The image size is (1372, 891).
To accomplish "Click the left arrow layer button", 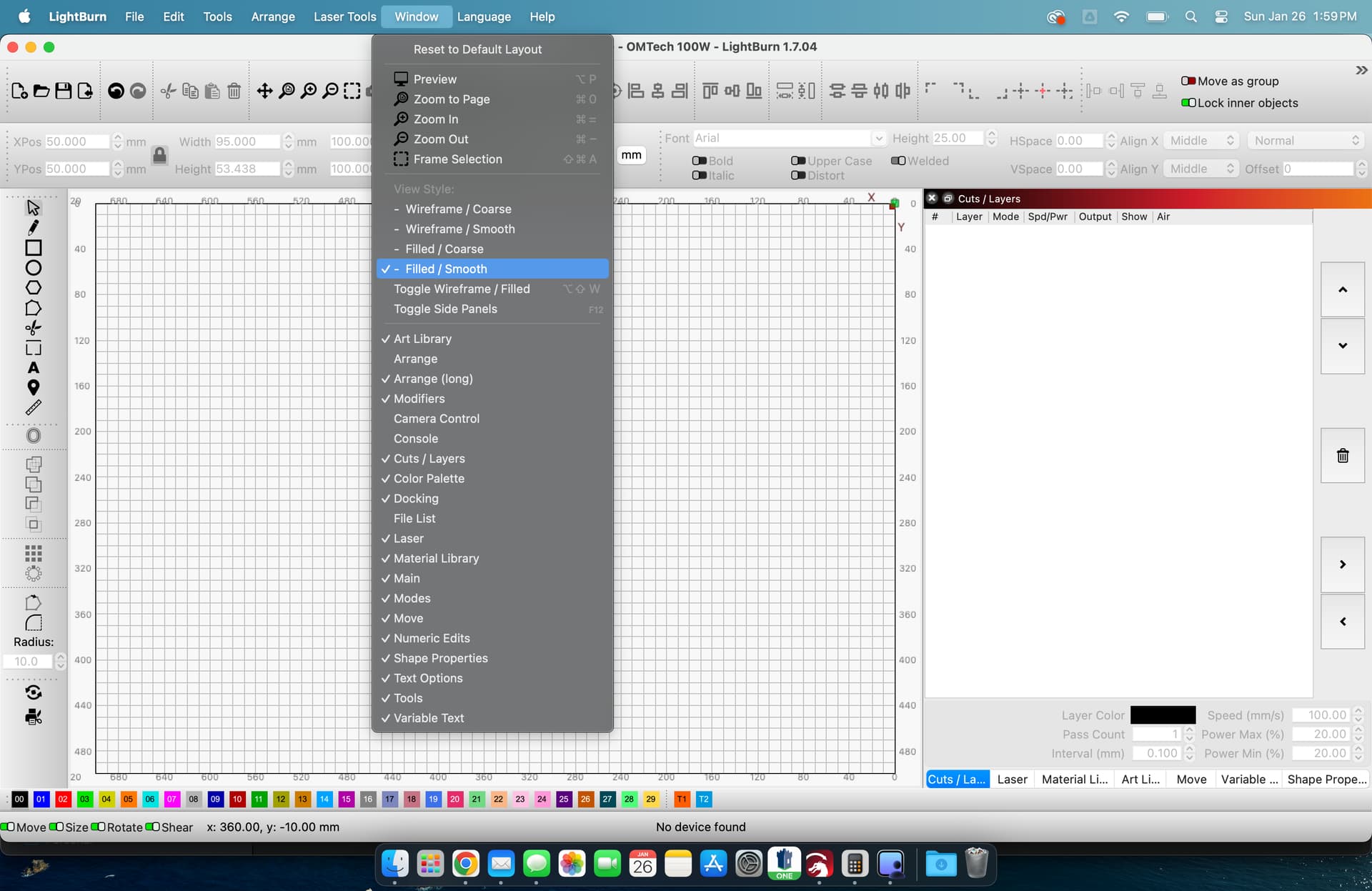I will click(1343, 622).
